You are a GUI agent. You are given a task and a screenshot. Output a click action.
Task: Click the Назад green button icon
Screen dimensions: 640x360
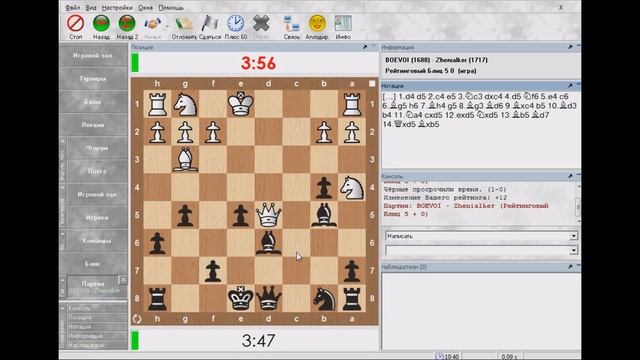(x=101, y=23)
